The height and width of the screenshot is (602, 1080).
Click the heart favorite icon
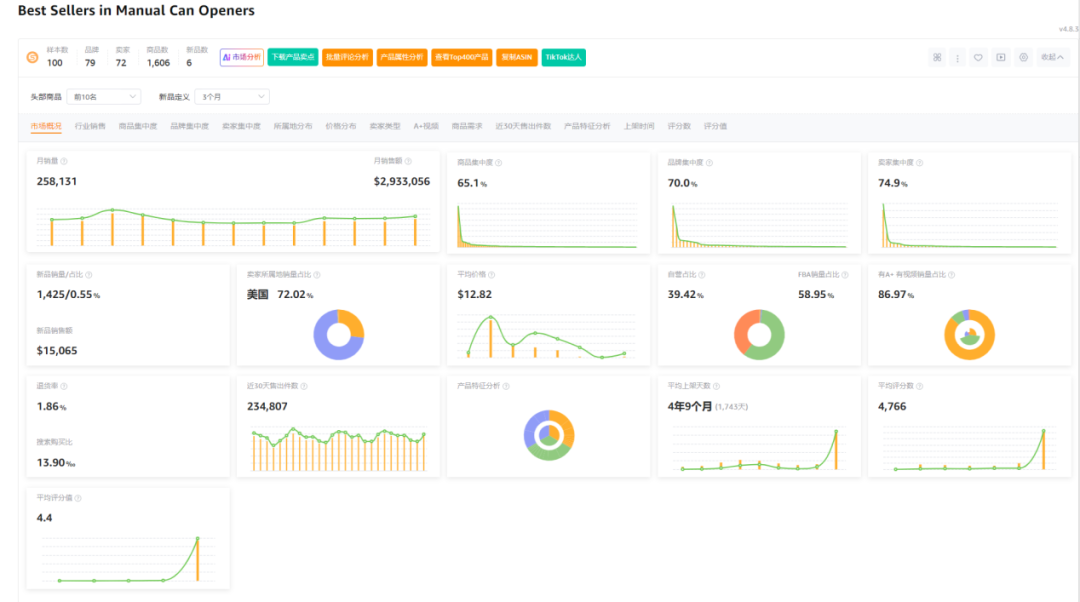(978, 57)
